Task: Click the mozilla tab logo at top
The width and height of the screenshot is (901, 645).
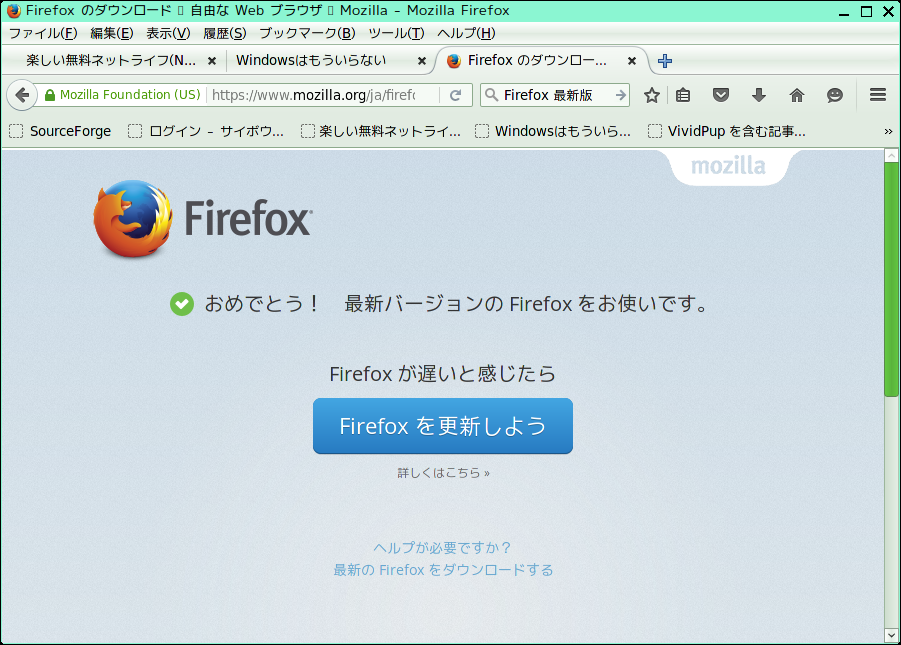Action: click(728, 166)
